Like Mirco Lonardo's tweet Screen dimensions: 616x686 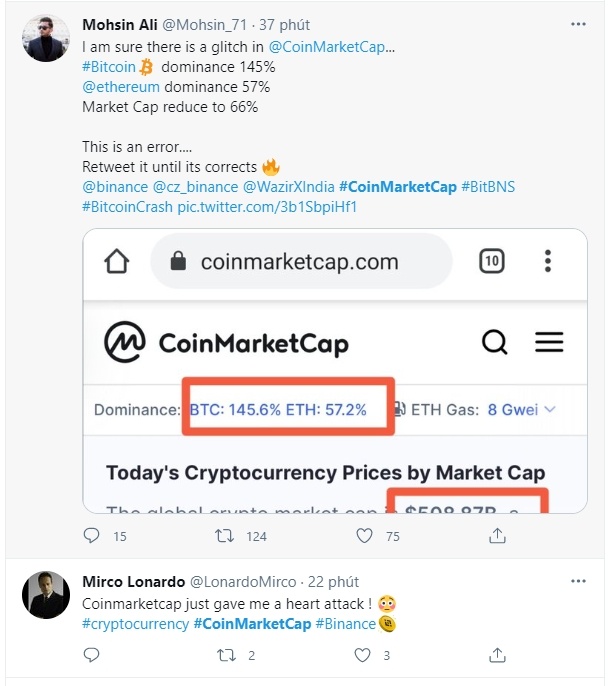[365, 655]
